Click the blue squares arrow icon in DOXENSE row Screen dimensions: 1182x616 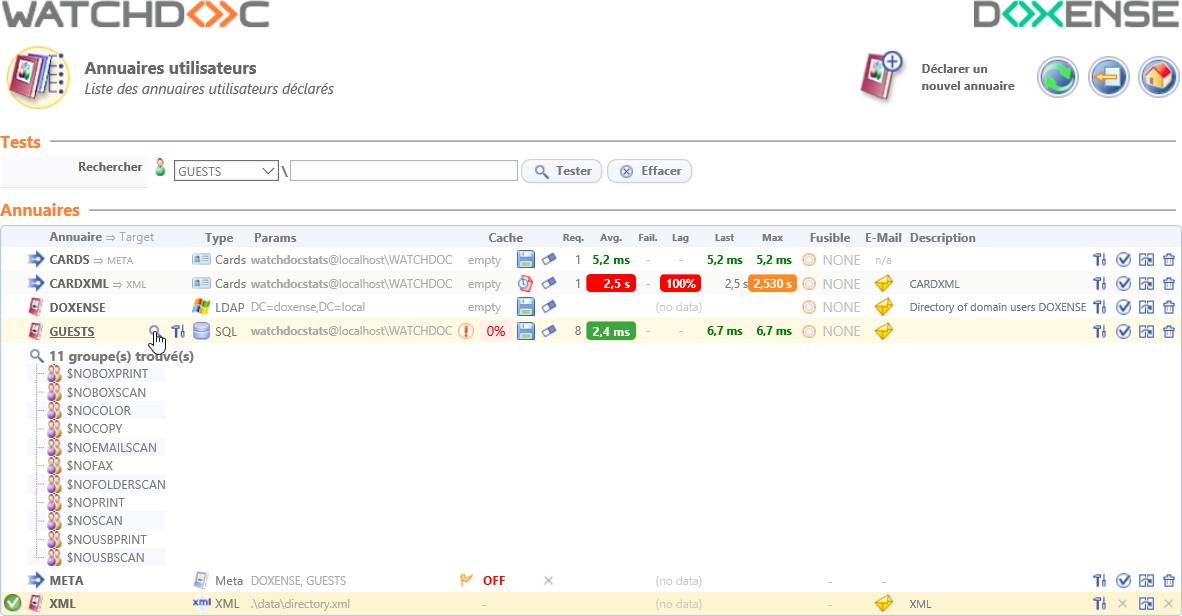(x=1146, y=308)
